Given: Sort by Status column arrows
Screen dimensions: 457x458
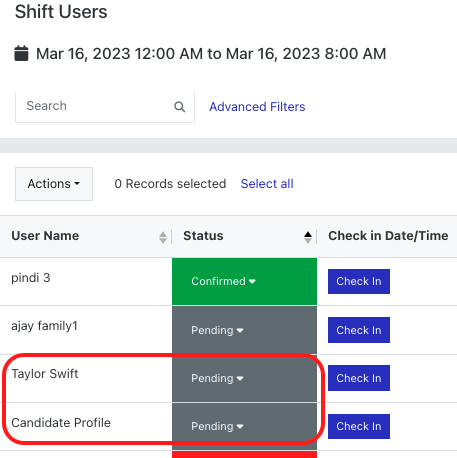Looking at the screenshot, I should pos(308,237).
